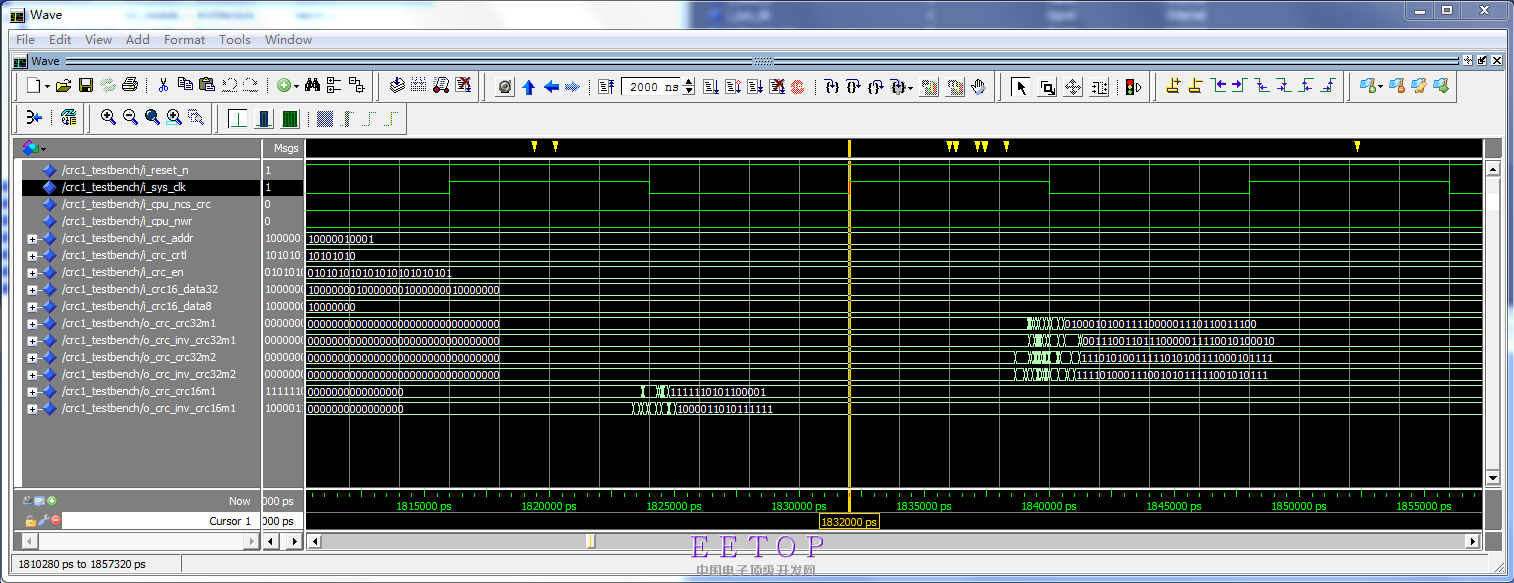1514x583 pixels.
Task: Select the Pan Mode four-arrow tool
Action: (x=1073, y=87)
